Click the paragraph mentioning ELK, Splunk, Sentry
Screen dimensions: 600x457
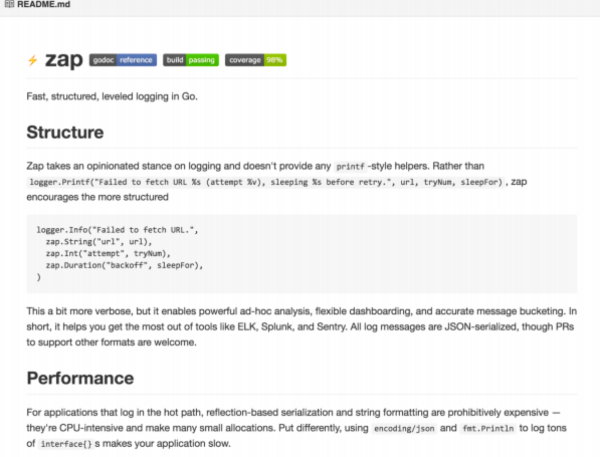[300, 326]
